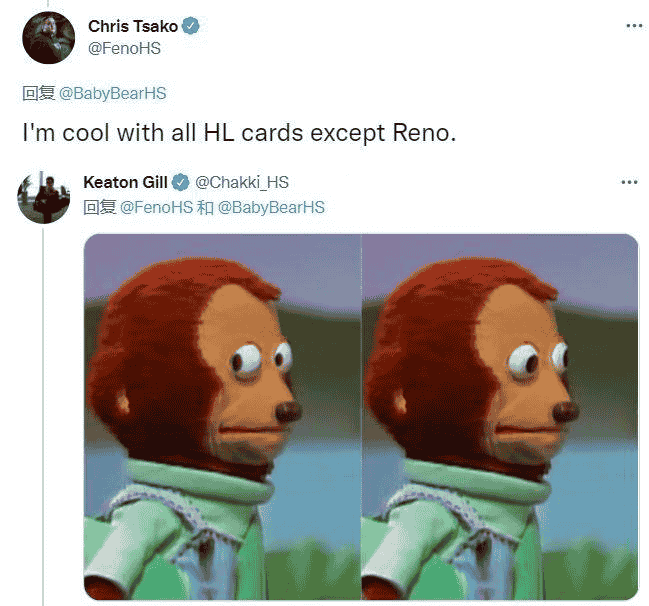Image resolution: width=649 pixels, height=606 pixels.
Task: Open the @FenoHS handle under Chris Tsako
Action: 124,48
